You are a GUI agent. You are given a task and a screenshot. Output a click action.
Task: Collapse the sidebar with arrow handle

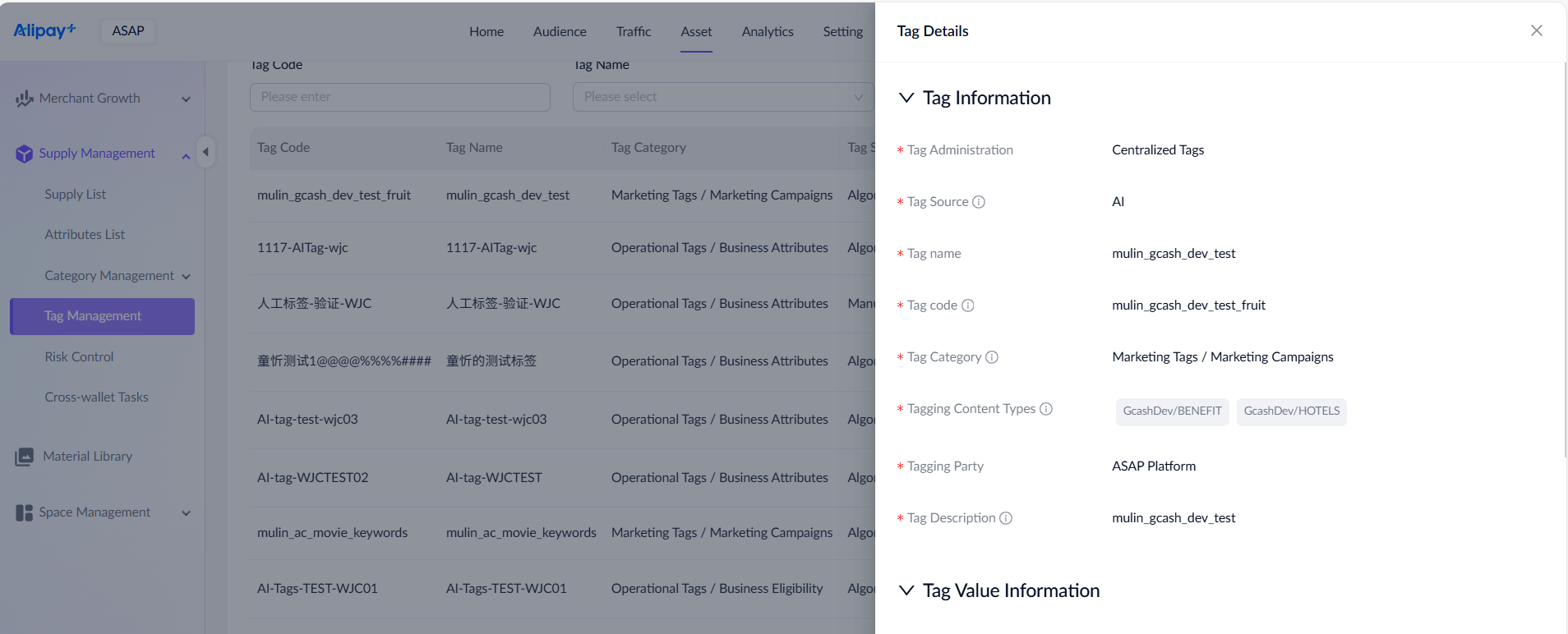(205, 151)
